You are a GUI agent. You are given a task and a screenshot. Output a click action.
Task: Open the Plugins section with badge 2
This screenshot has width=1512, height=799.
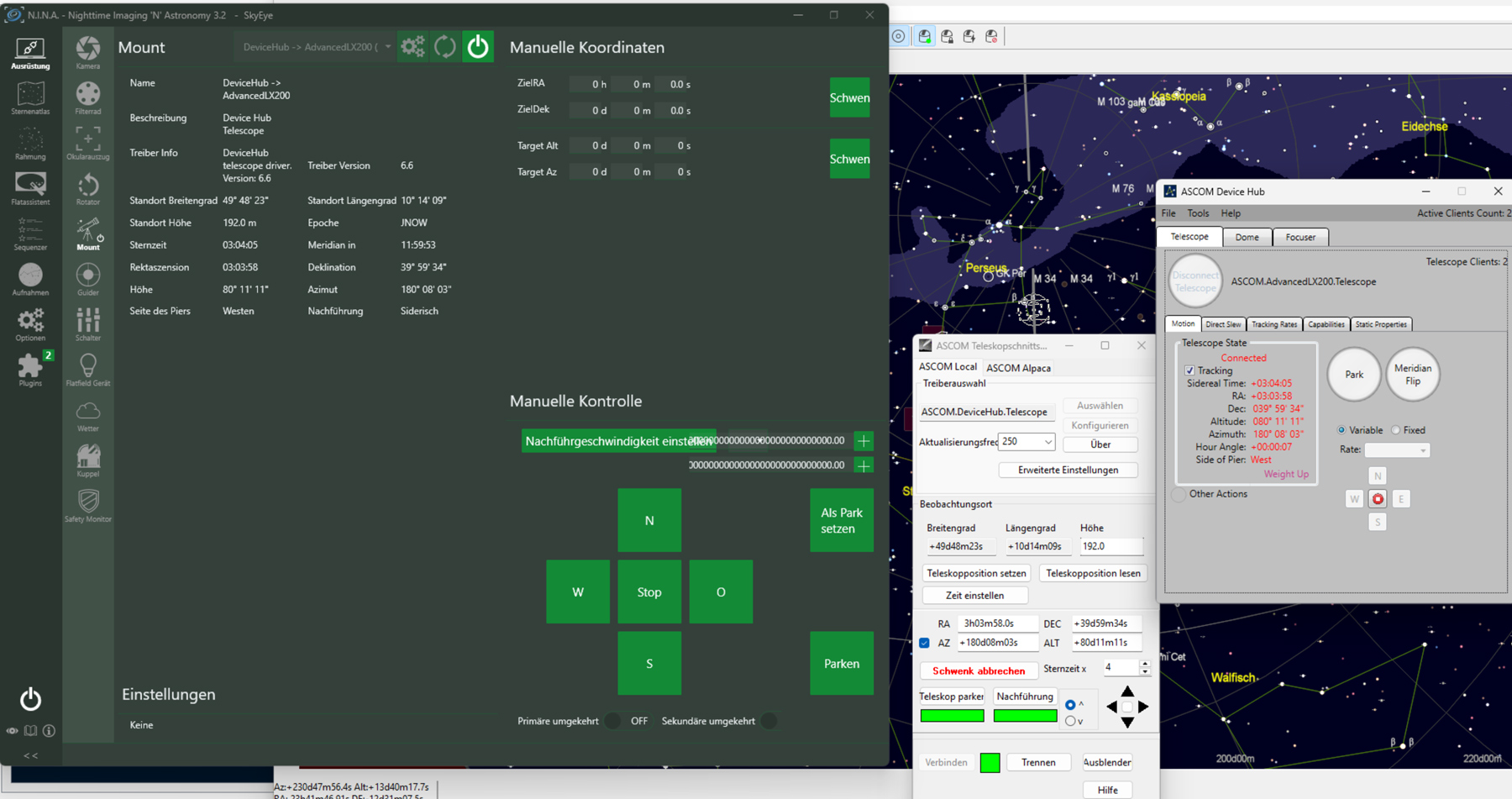click(x=30, y=371)
